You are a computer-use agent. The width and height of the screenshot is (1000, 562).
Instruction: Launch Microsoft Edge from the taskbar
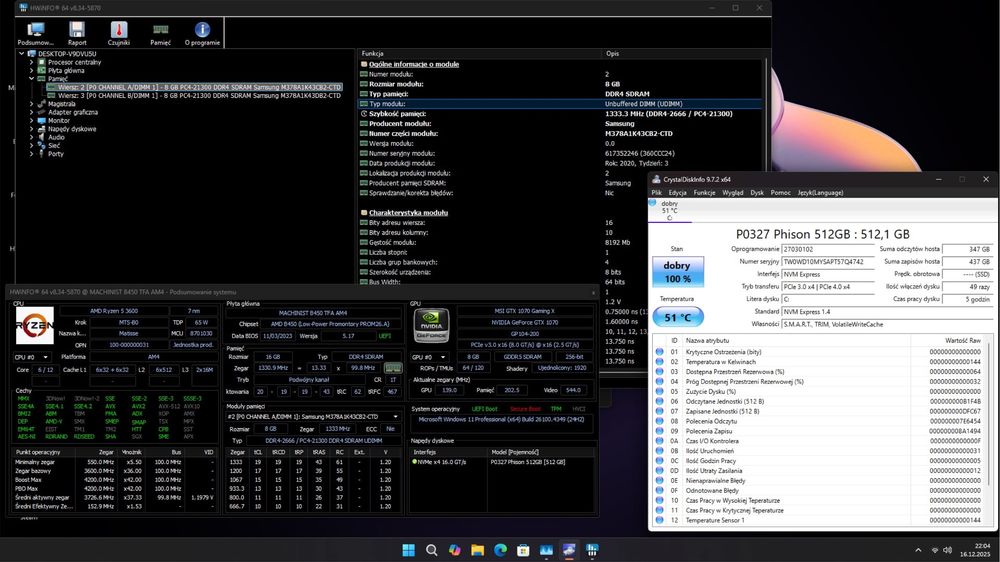pos(500,550)
